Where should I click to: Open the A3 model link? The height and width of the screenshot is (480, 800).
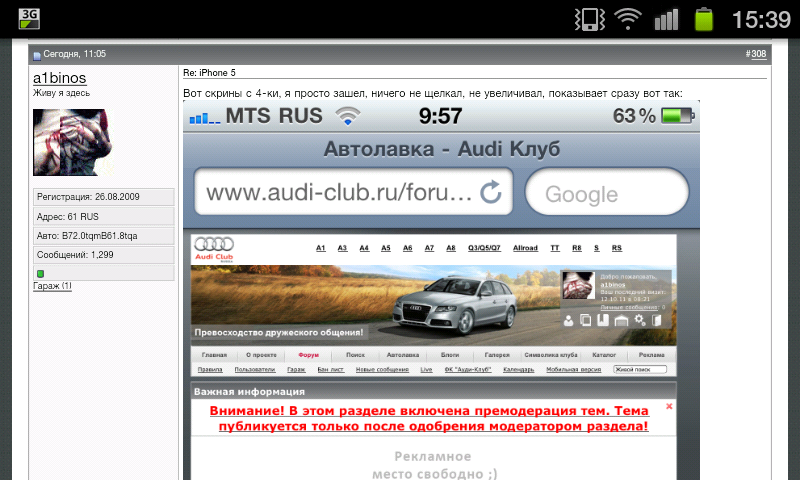[x=342, y=248]
